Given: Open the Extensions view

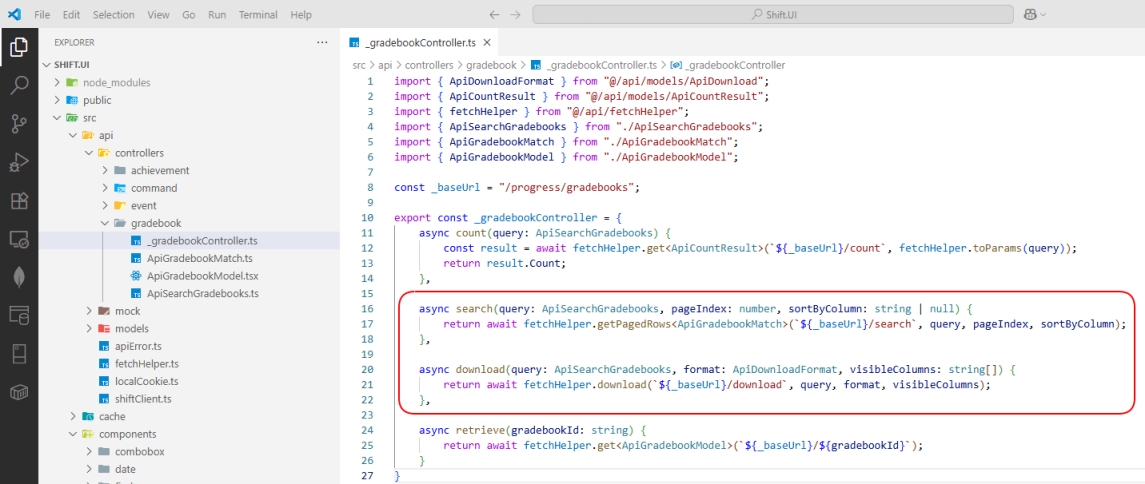Looking at the screenshot, I should pyautogui.click(x=19, y=201).
